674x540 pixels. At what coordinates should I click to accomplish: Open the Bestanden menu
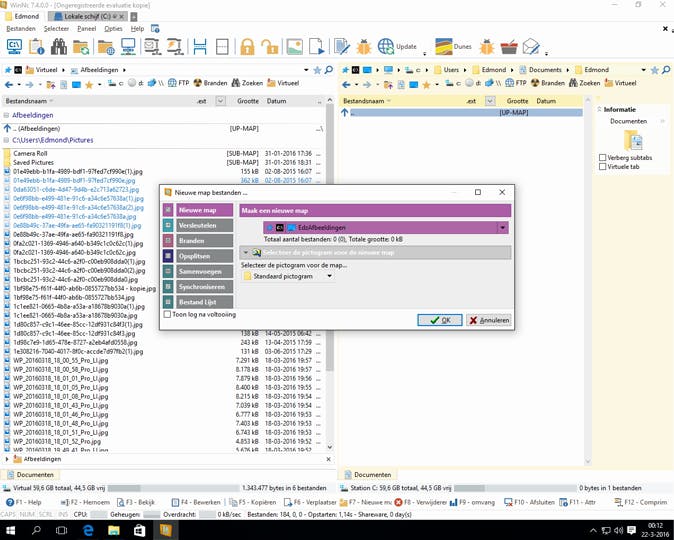tap(21, 29)
